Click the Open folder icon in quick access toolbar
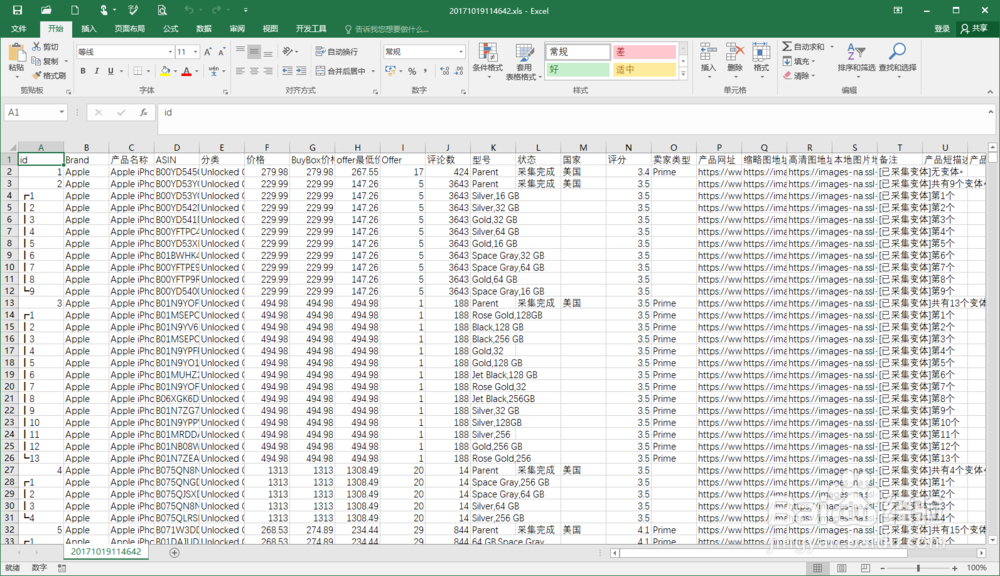Screen dimensions: 1000x576 coord(46,10)
